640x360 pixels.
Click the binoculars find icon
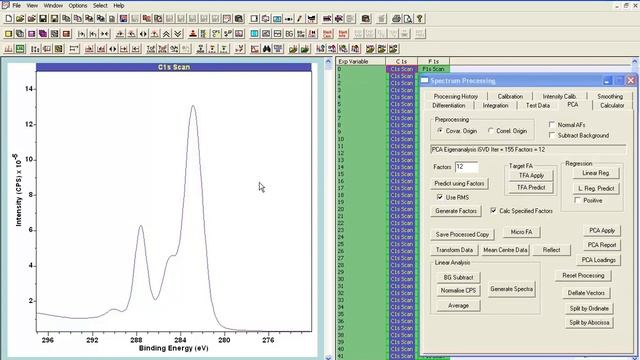click(267, 49)
